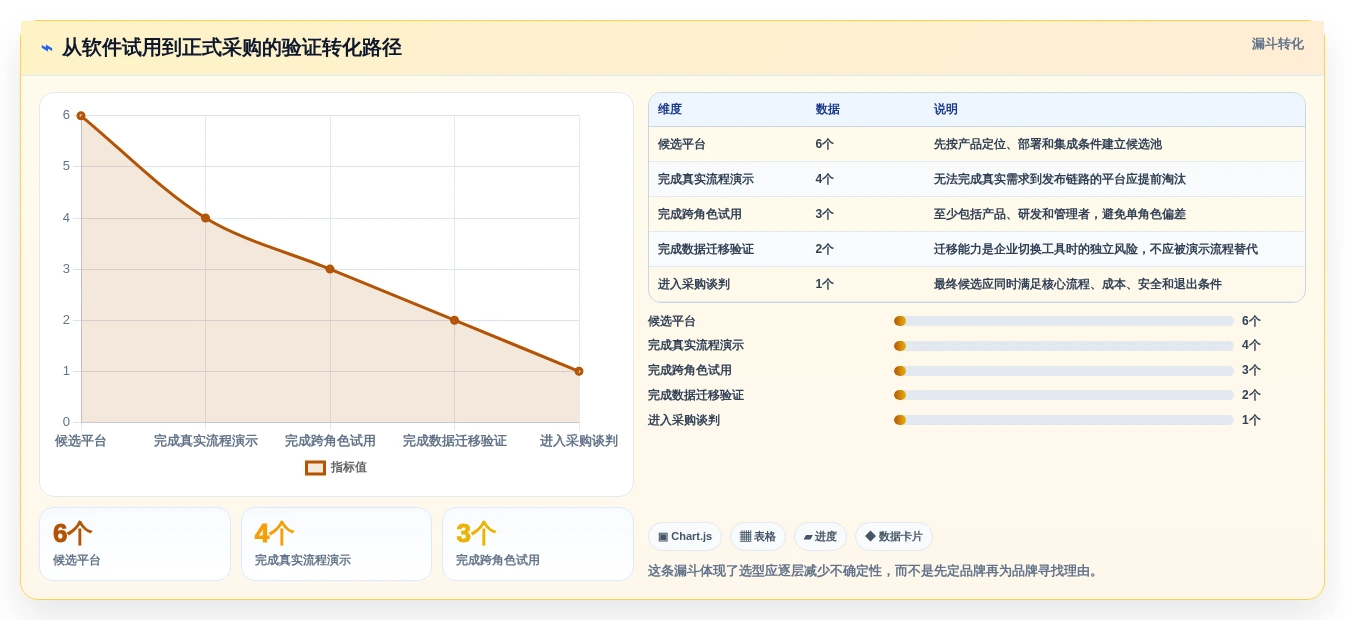
Task: Click the 1个 value beside progress bars
Action: pos(1251,420)
